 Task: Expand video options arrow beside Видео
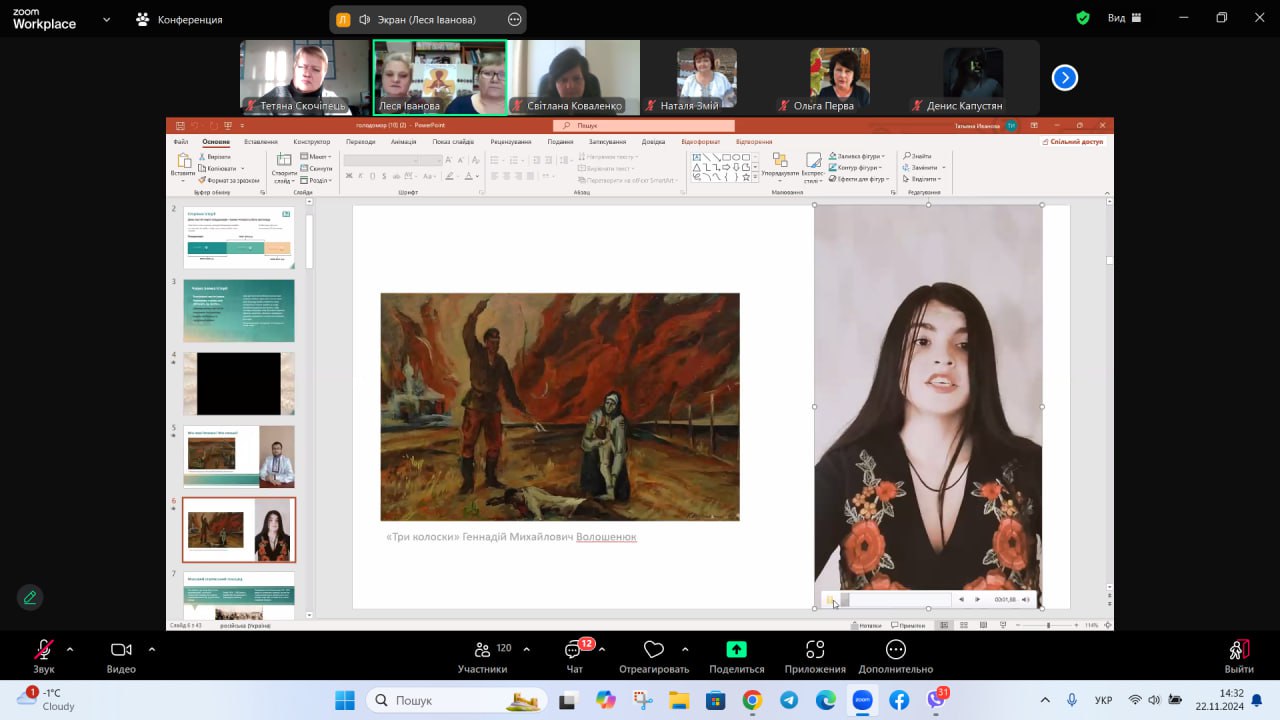(x=152, y=649)
